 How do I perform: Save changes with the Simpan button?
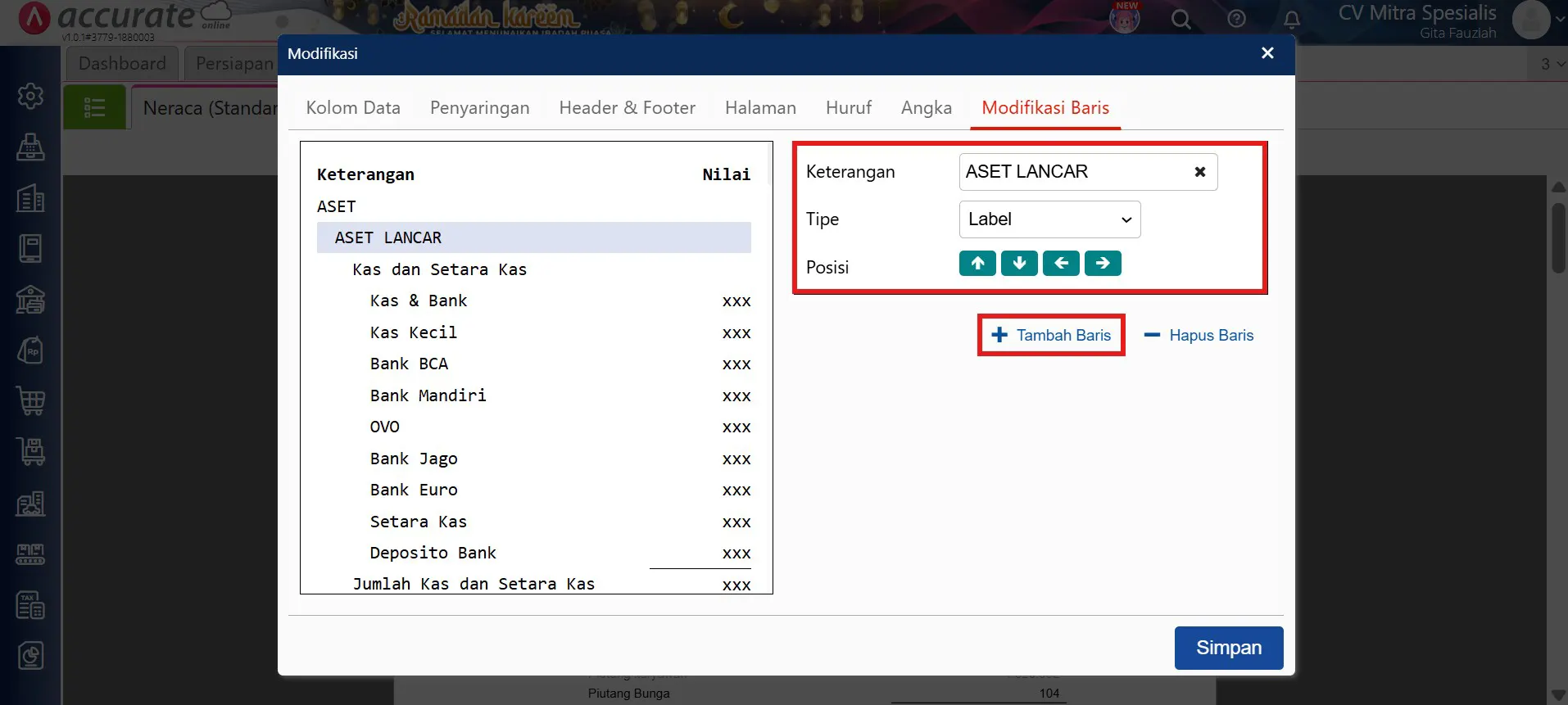1228,648
